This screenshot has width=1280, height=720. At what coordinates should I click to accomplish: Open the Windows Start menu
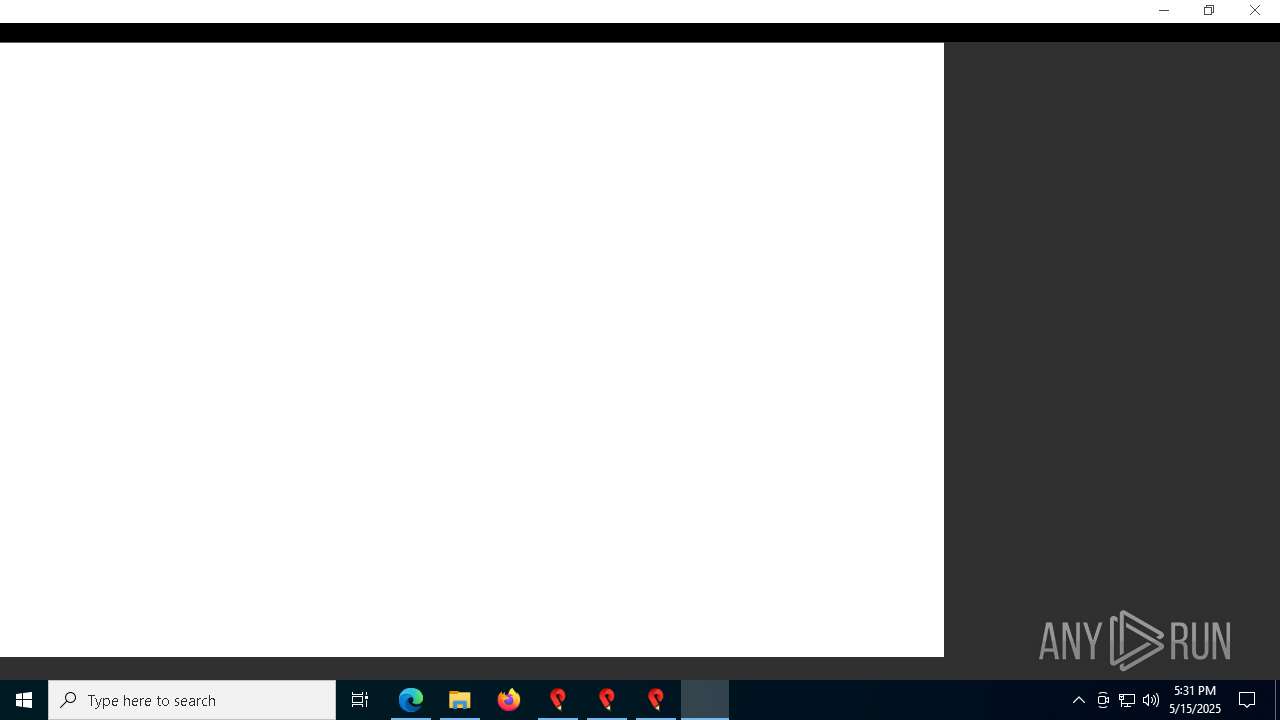point(24,700)
